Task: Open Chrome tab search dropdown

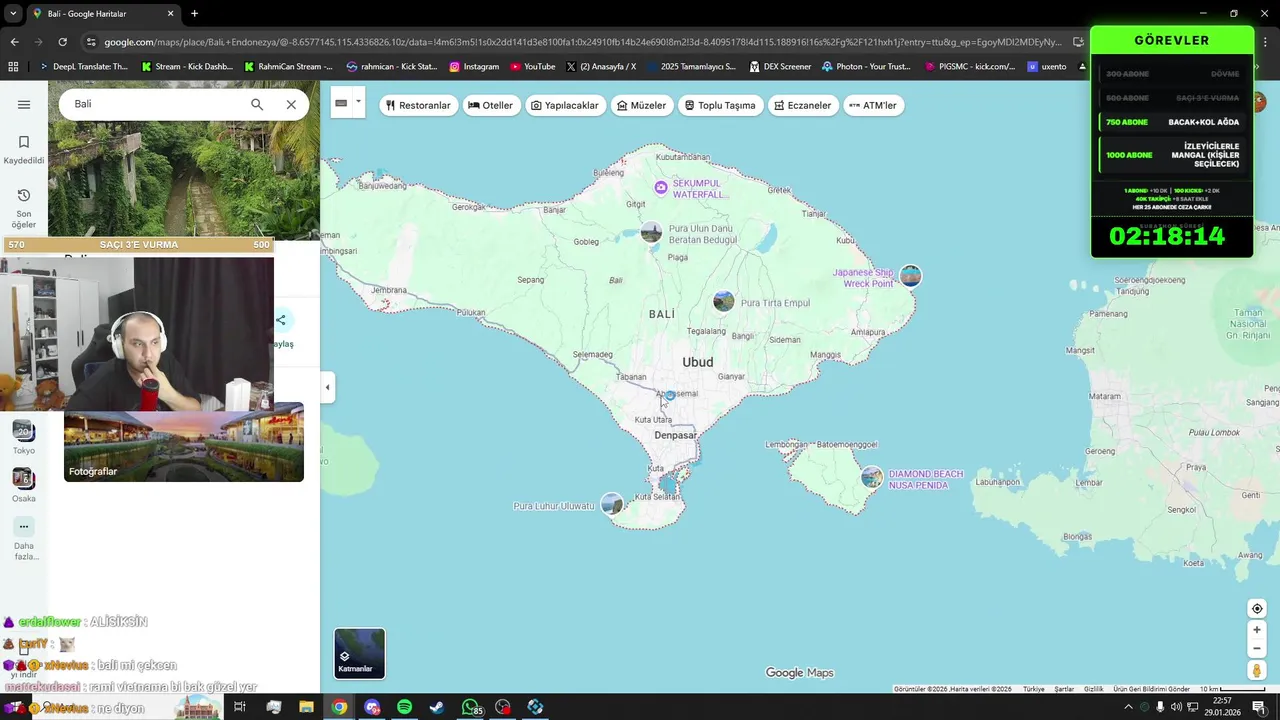Action: pyautogui.click(x=13, y=13)
